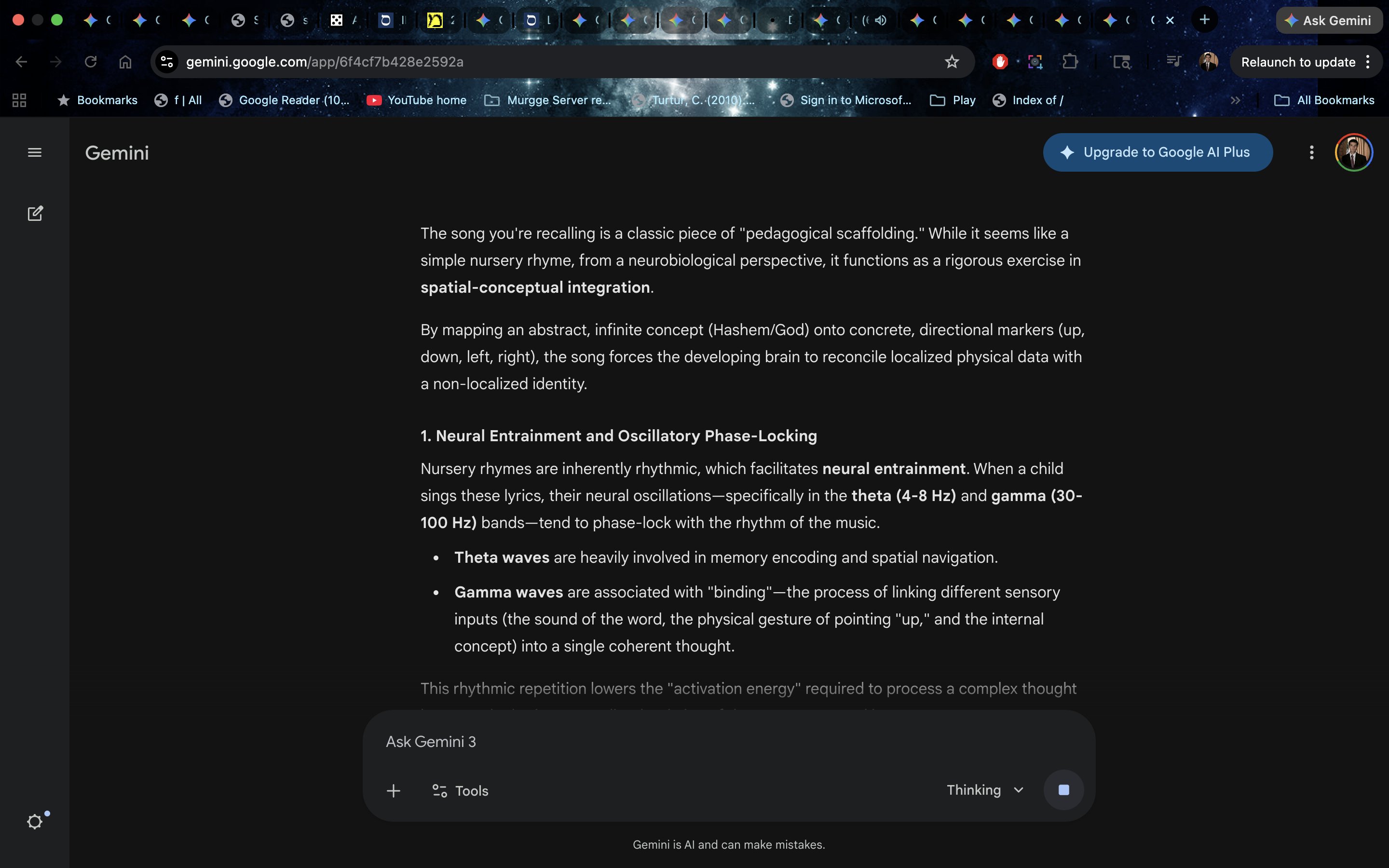1389x868 pixels.
Task: Open a new browser tab
Action: (x=1204, y=20)
